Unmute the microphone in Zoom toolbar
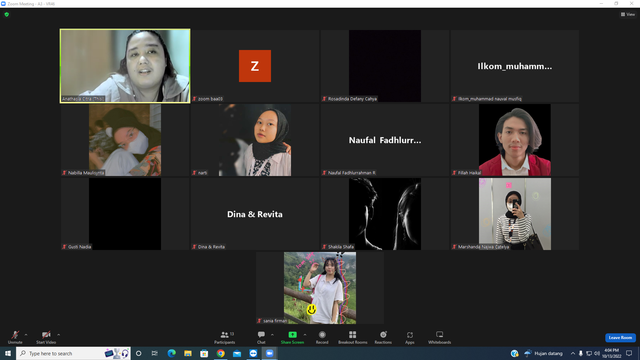Image resolution: width=640 pixels, height=360 pixels. [x=15, y=337]
